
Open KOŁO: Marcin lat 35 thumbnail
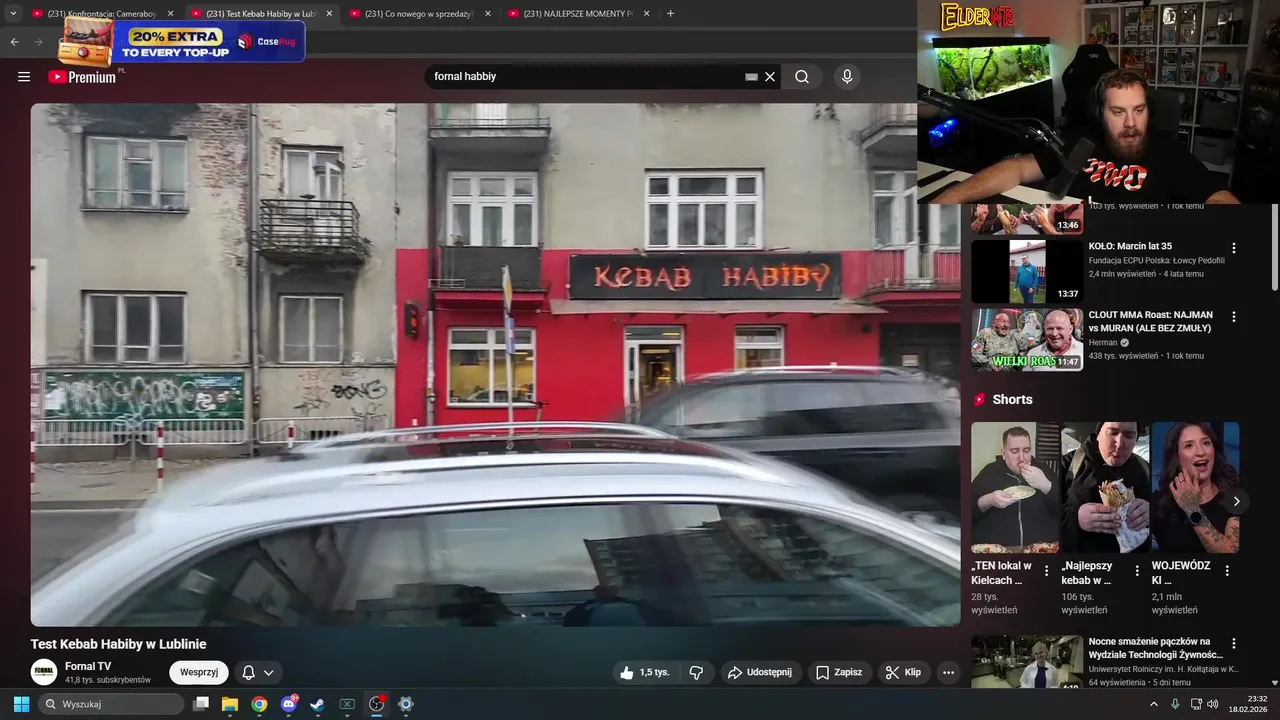(1027, 272)
